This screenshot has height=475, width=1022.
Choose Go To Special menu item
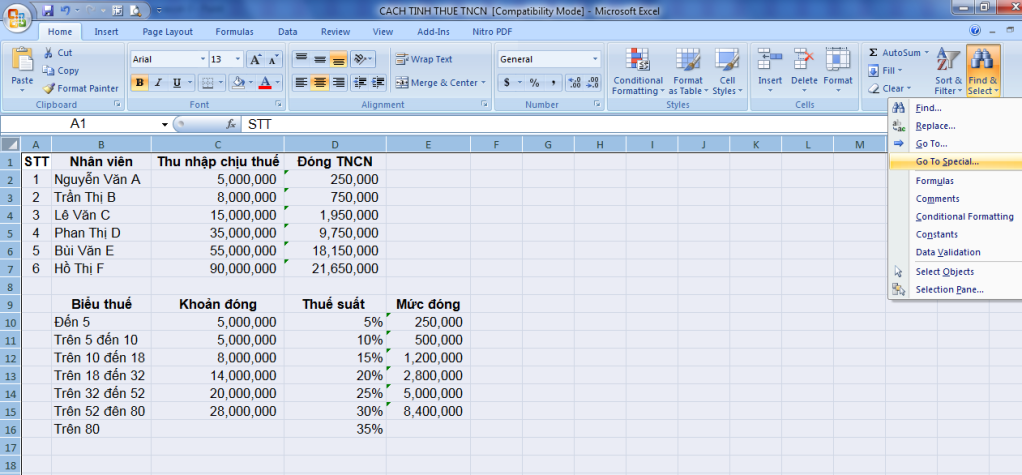coord(955,162)
